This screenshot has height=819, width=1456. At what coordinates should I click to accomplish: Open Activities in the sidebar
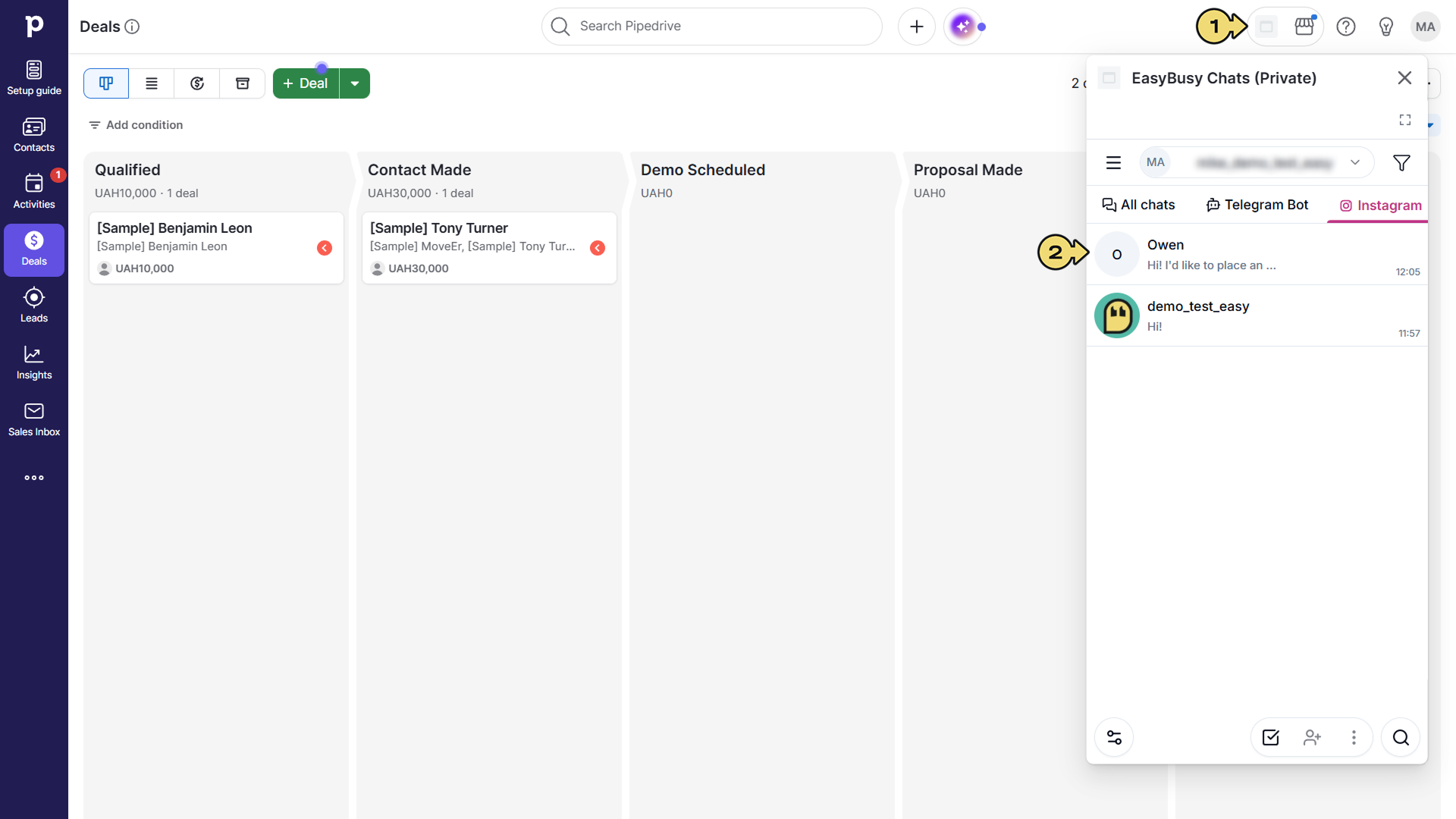[34, 192]
